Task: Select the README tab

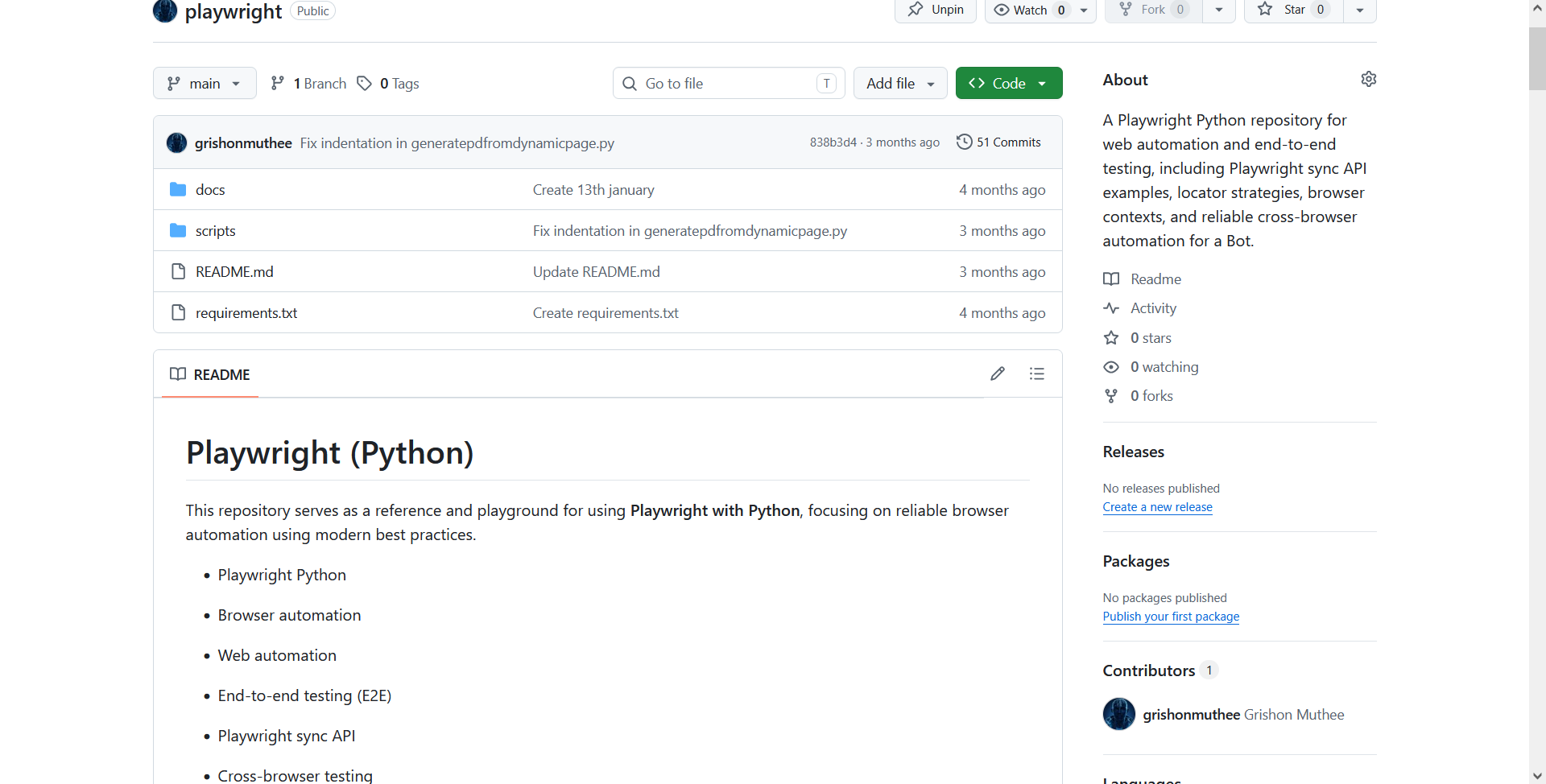Action: click(x=210, y=374)
